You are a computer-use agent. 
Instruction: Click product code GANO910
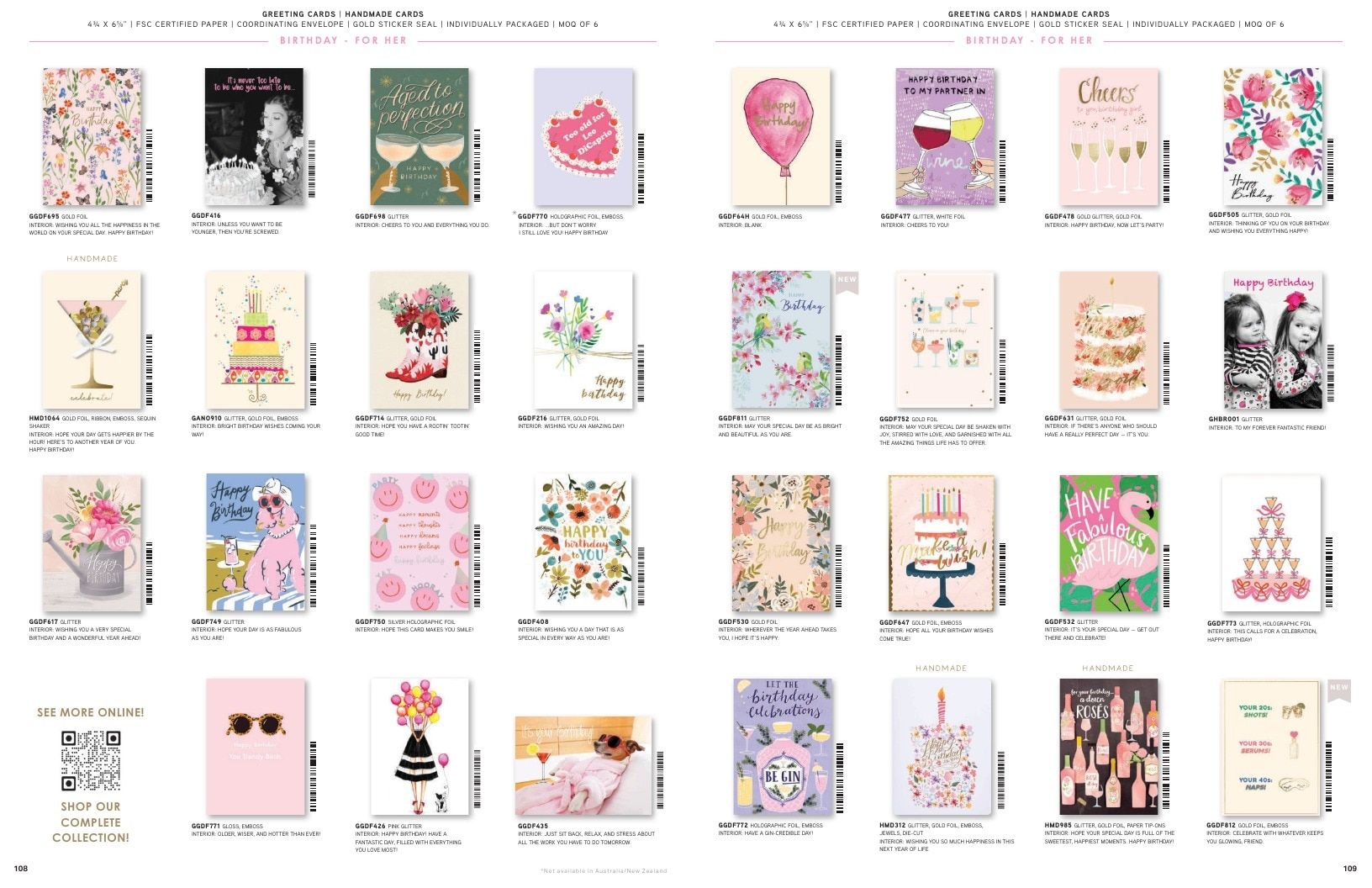click(206, 418)
